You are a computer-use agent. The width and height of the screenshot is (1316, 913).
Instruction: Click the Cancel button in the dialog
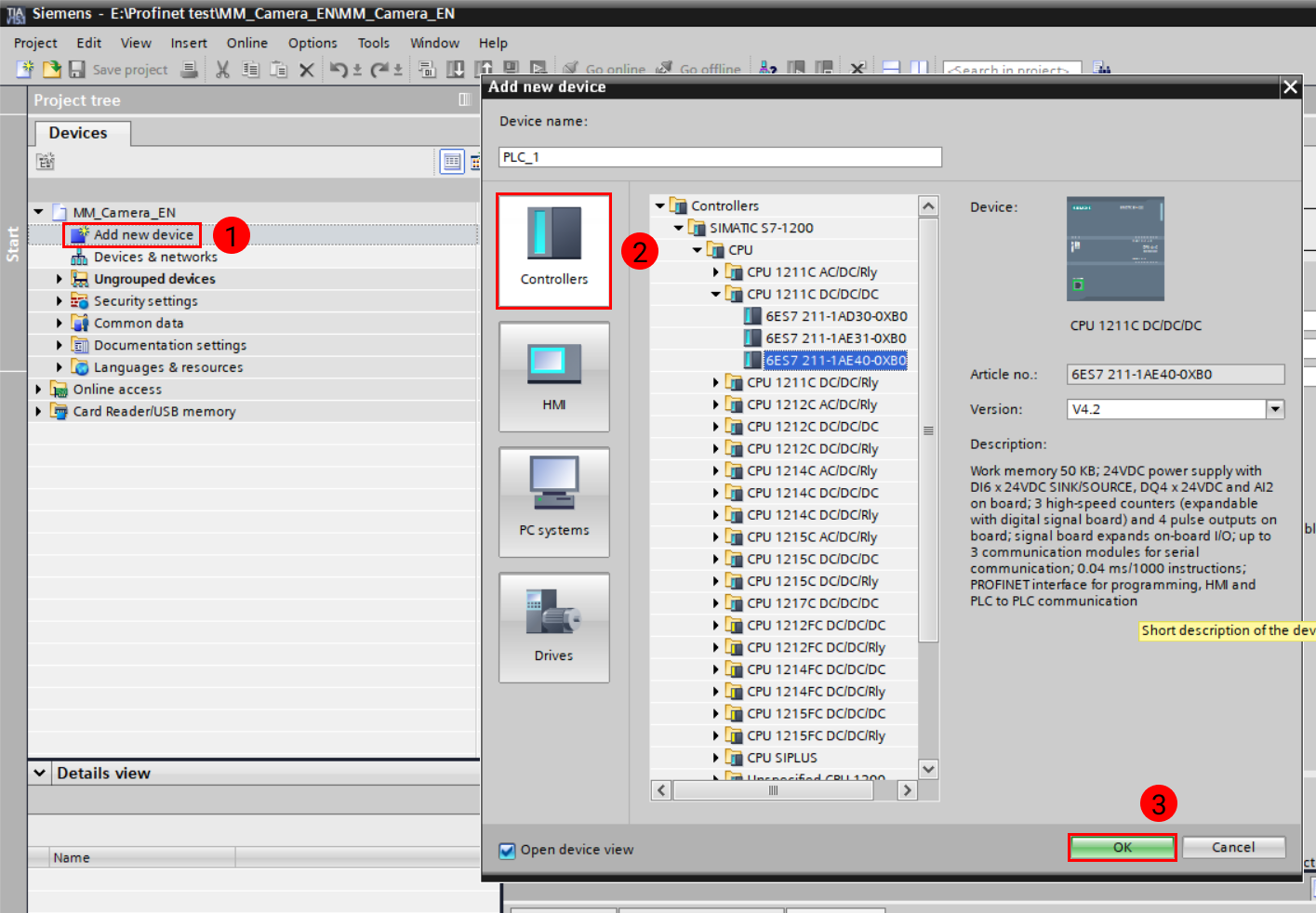pos(1233,847)
